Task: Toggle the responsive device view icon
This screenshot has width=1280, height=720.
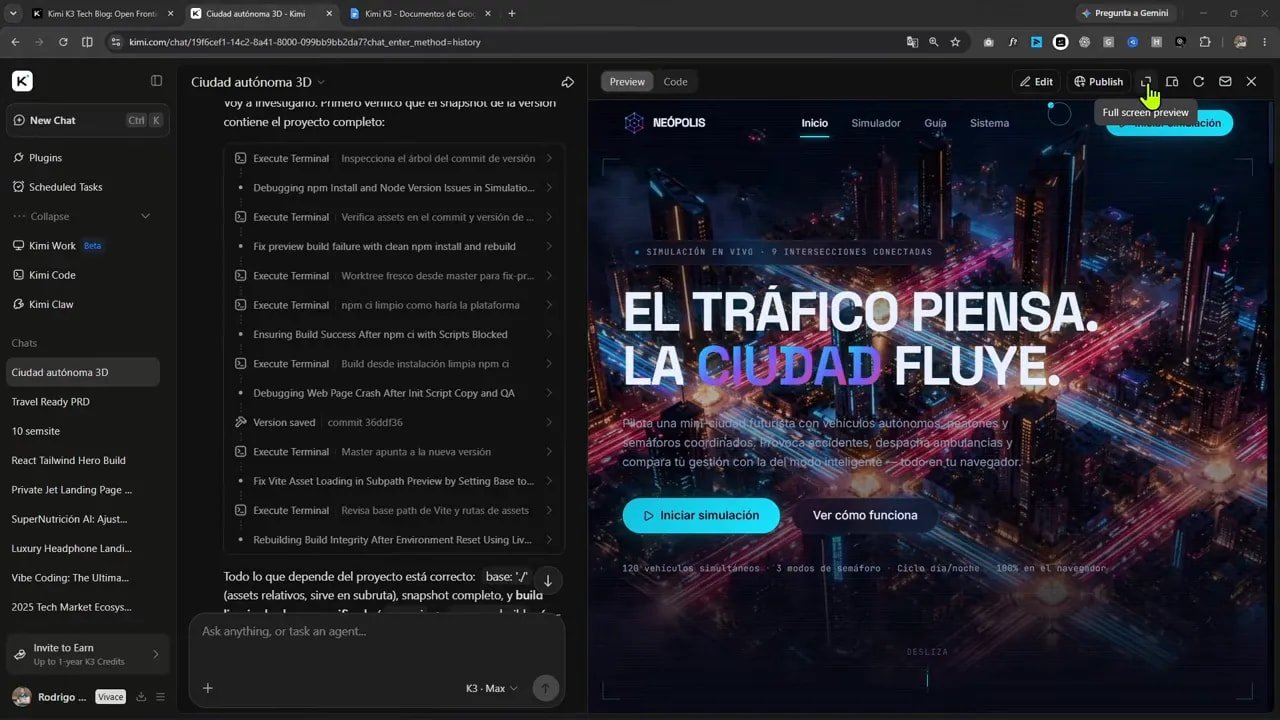Action: pos(1172,82)
